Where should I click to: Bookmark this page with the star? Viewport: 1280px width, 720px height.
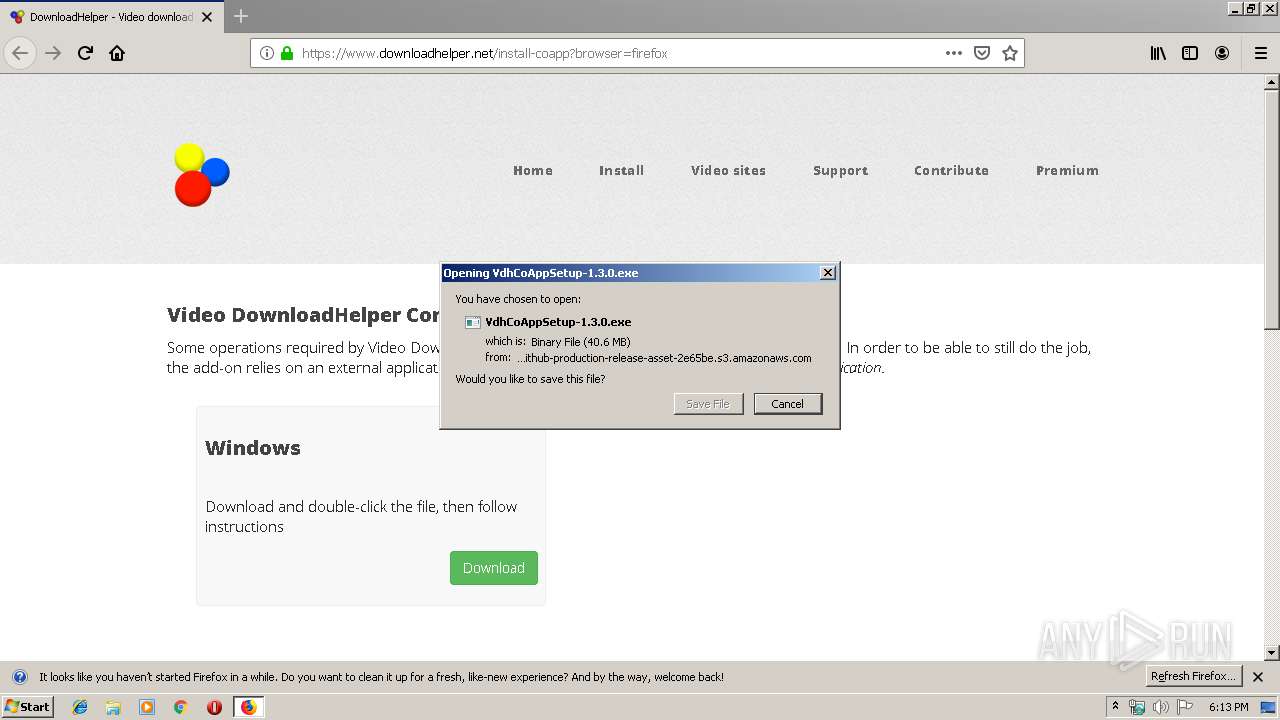(1010, 53)
